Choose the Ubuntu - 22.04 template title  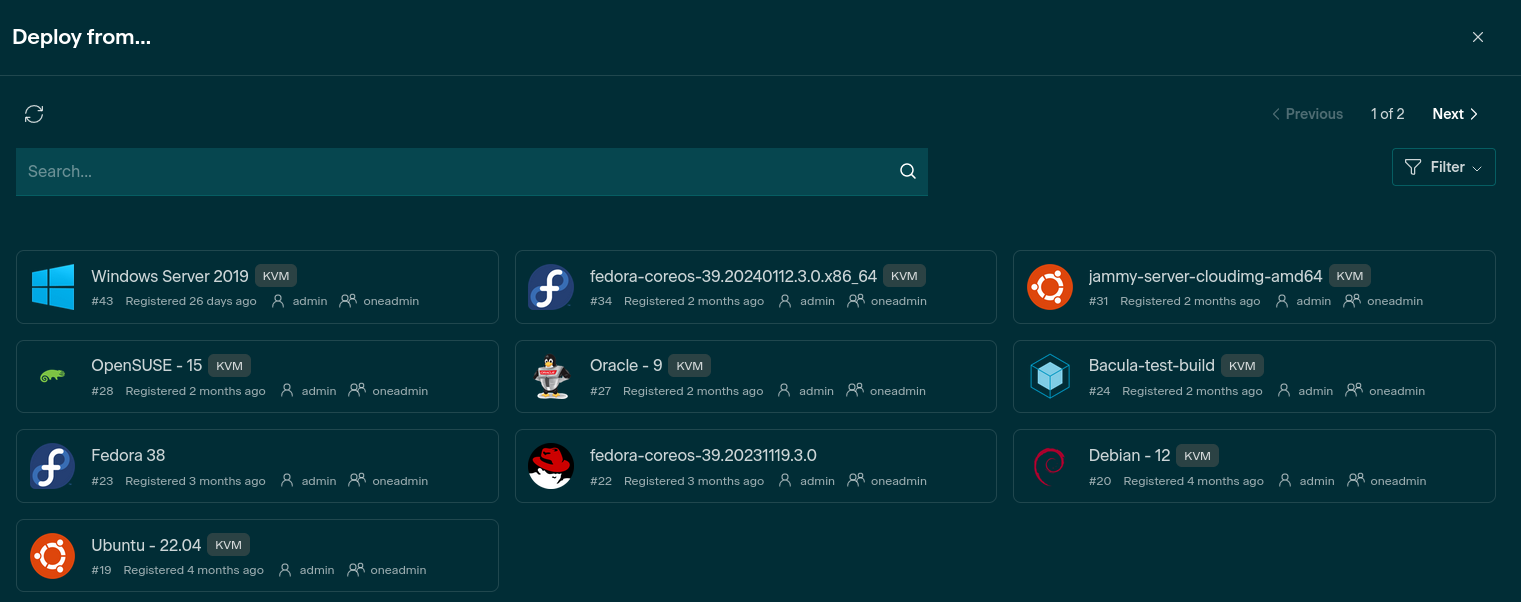pos(146,545)
